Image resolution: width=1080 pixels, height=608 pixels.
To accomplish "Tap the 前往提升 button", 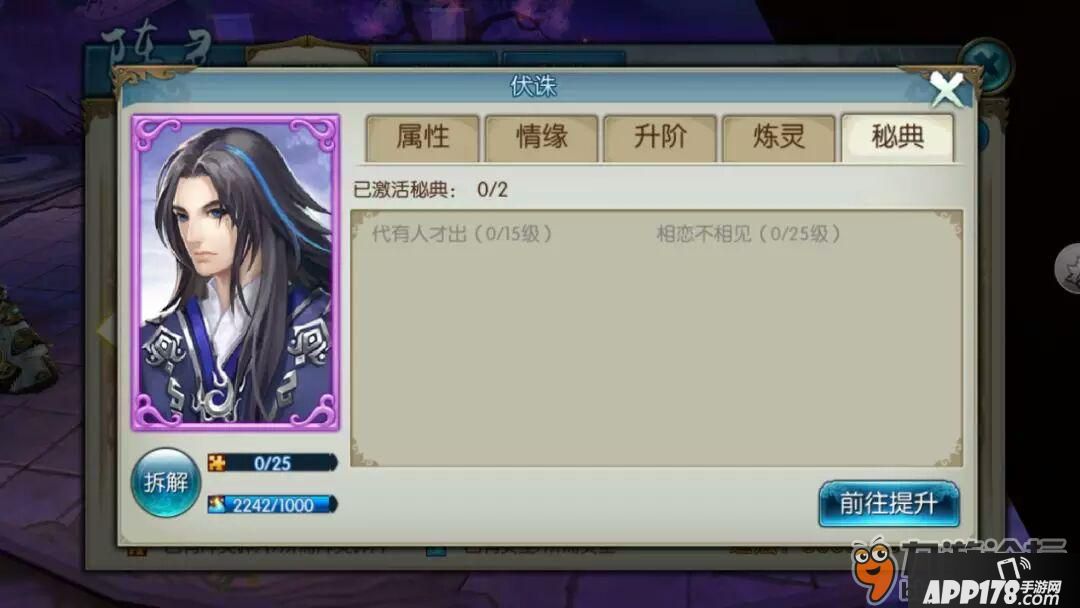I will (x=889, y=504).
